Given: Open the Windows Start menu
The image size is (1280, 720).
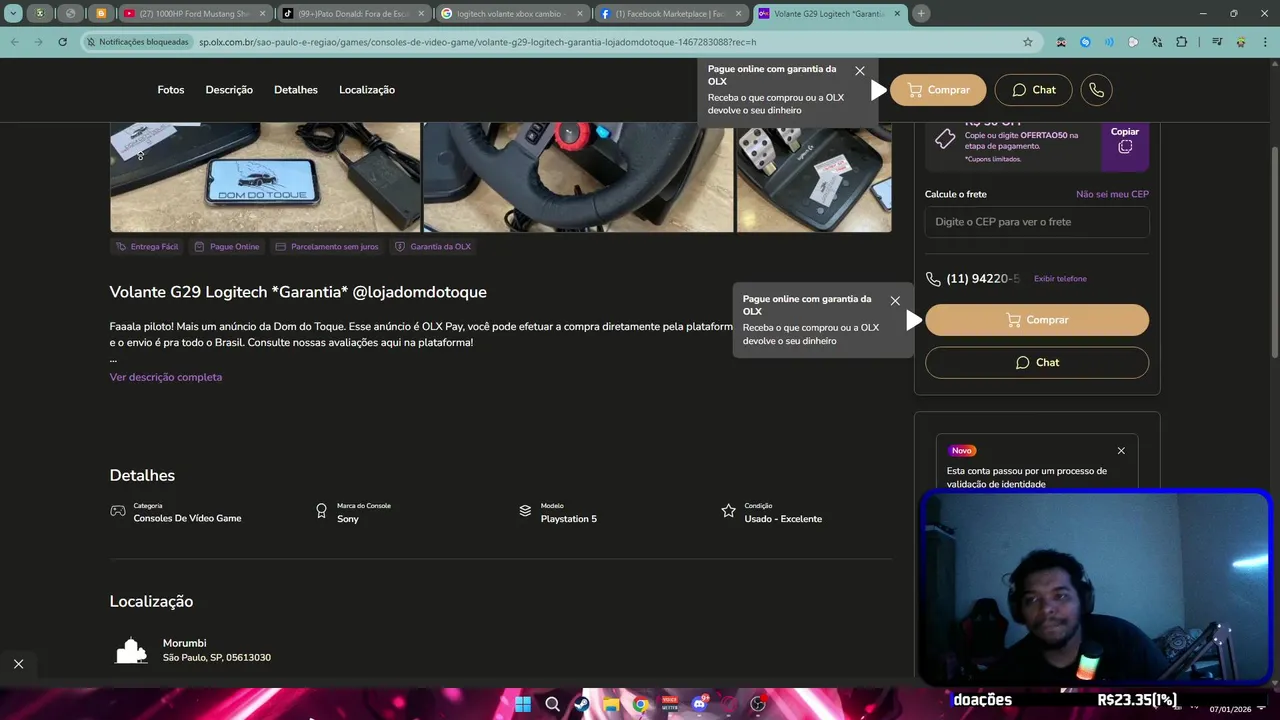Looking at the screenshot, I should pos(523,704).
